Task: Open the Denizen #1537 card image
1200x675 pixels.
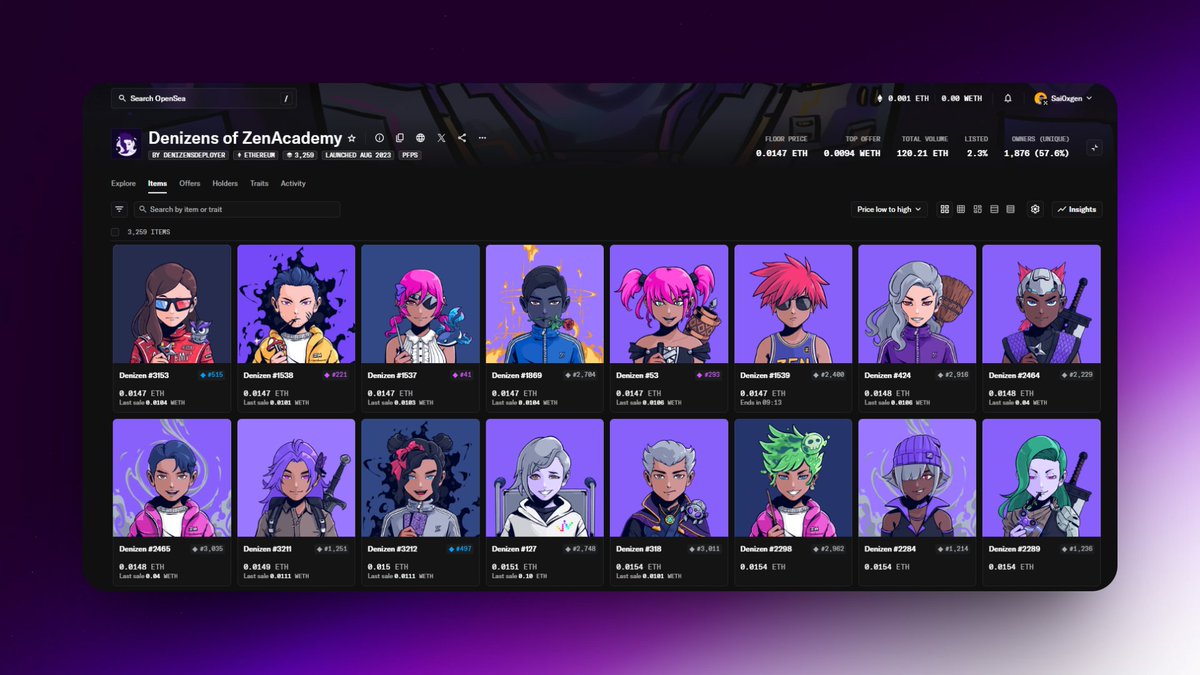Action: click(420, 304)
